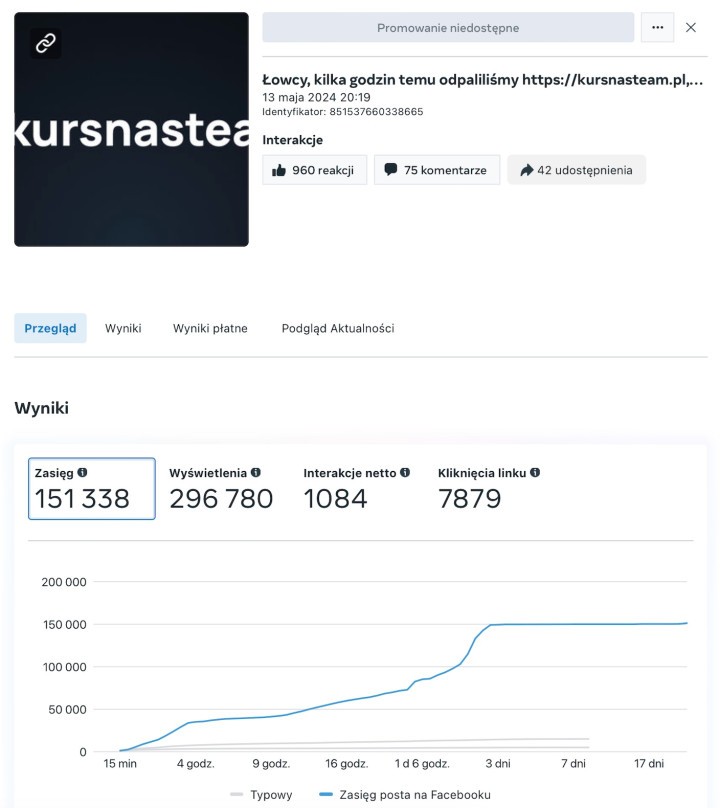The width and height of the screenshot is (720, 808).
Task: Select the Zasięg 151 338 metric card
Action: 92,489
